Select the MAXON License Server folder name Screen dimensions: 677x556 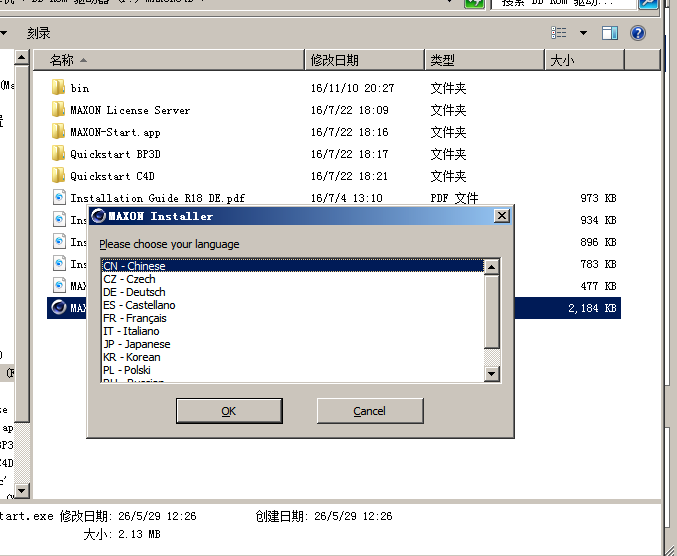click(130, 110)
